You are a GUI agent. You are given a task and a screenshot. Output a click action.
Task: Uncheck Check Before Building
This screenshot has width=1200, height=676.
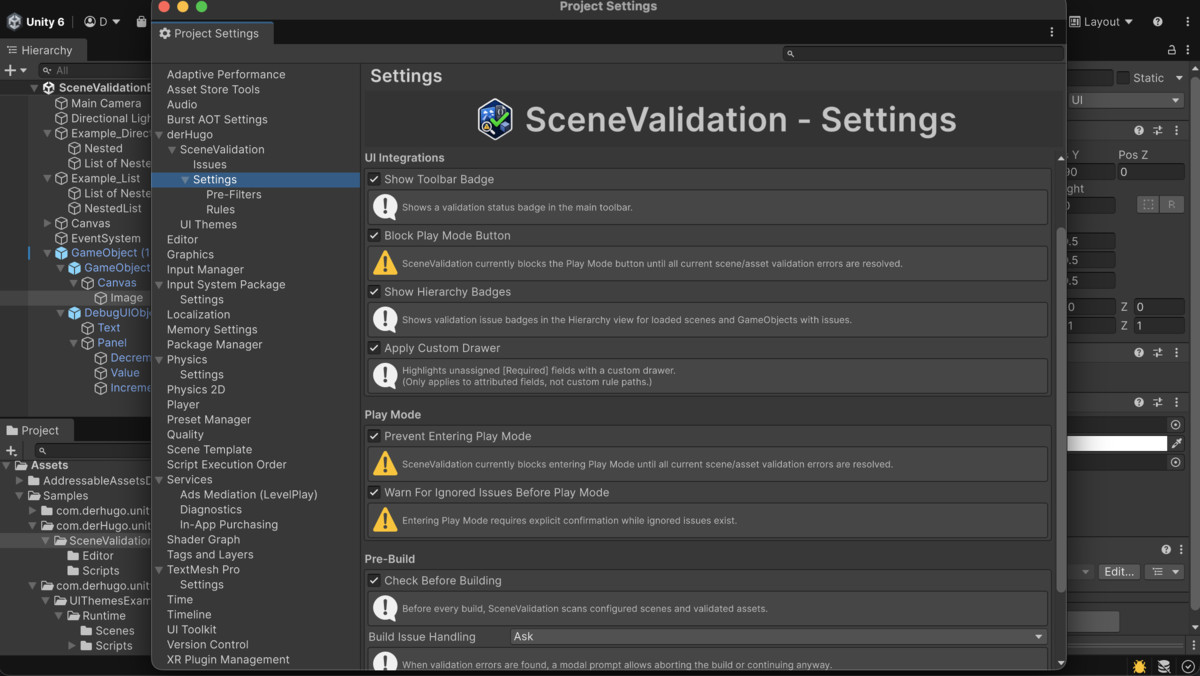click(374, 580)
